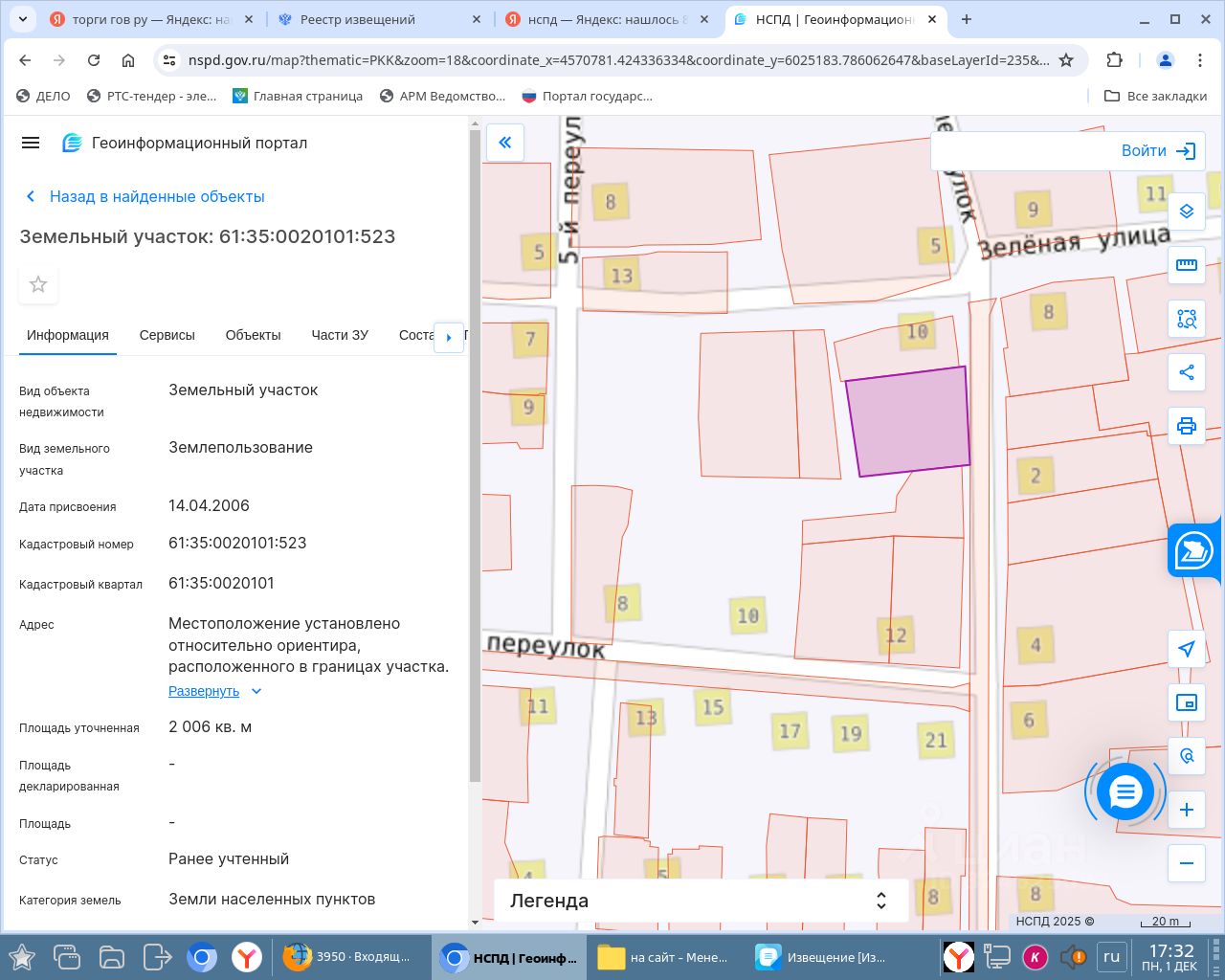Collapse the left information panel

505,143
